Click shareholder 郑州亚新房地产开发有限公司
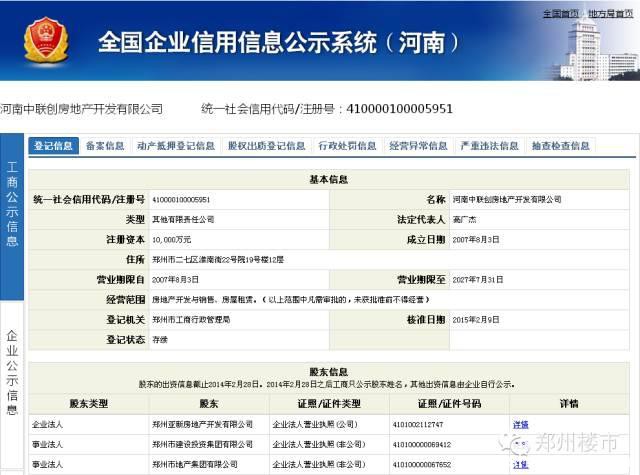This screenshot has width=640, height=475. [x=202, y=424]
